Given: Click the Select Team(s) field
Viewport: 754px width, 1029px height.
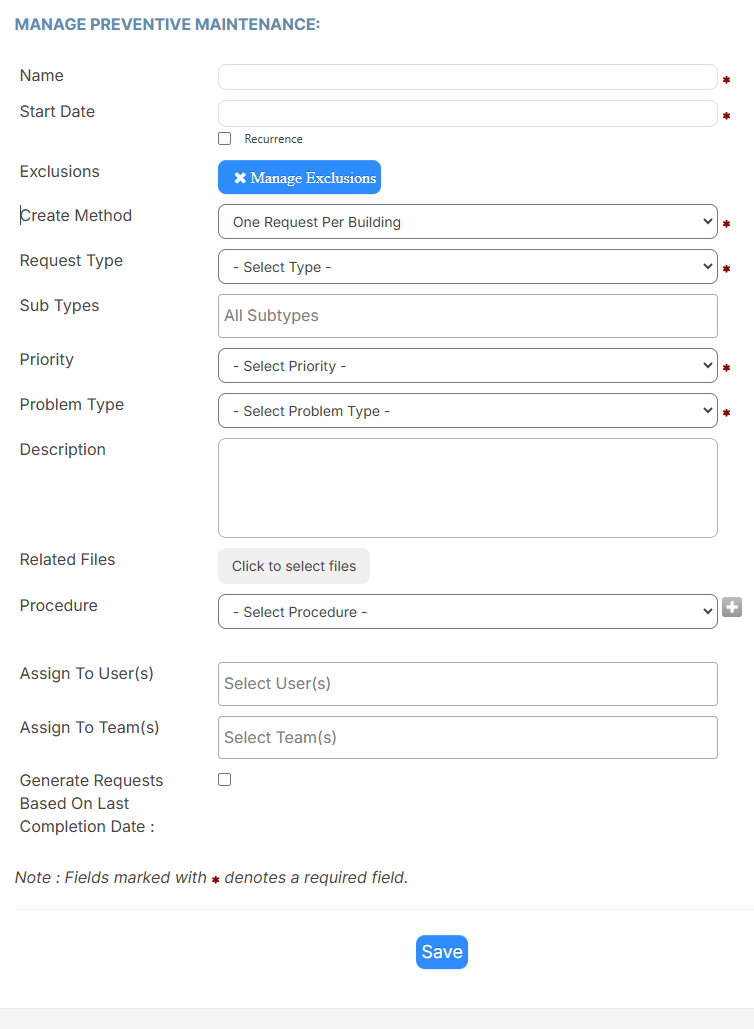Looking at the screenshot, I should click(x=467, y=738).
